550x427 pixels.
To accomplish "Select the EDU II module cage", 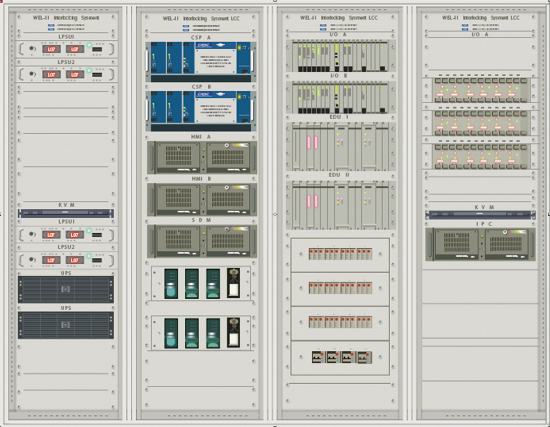I will (341, 205).
